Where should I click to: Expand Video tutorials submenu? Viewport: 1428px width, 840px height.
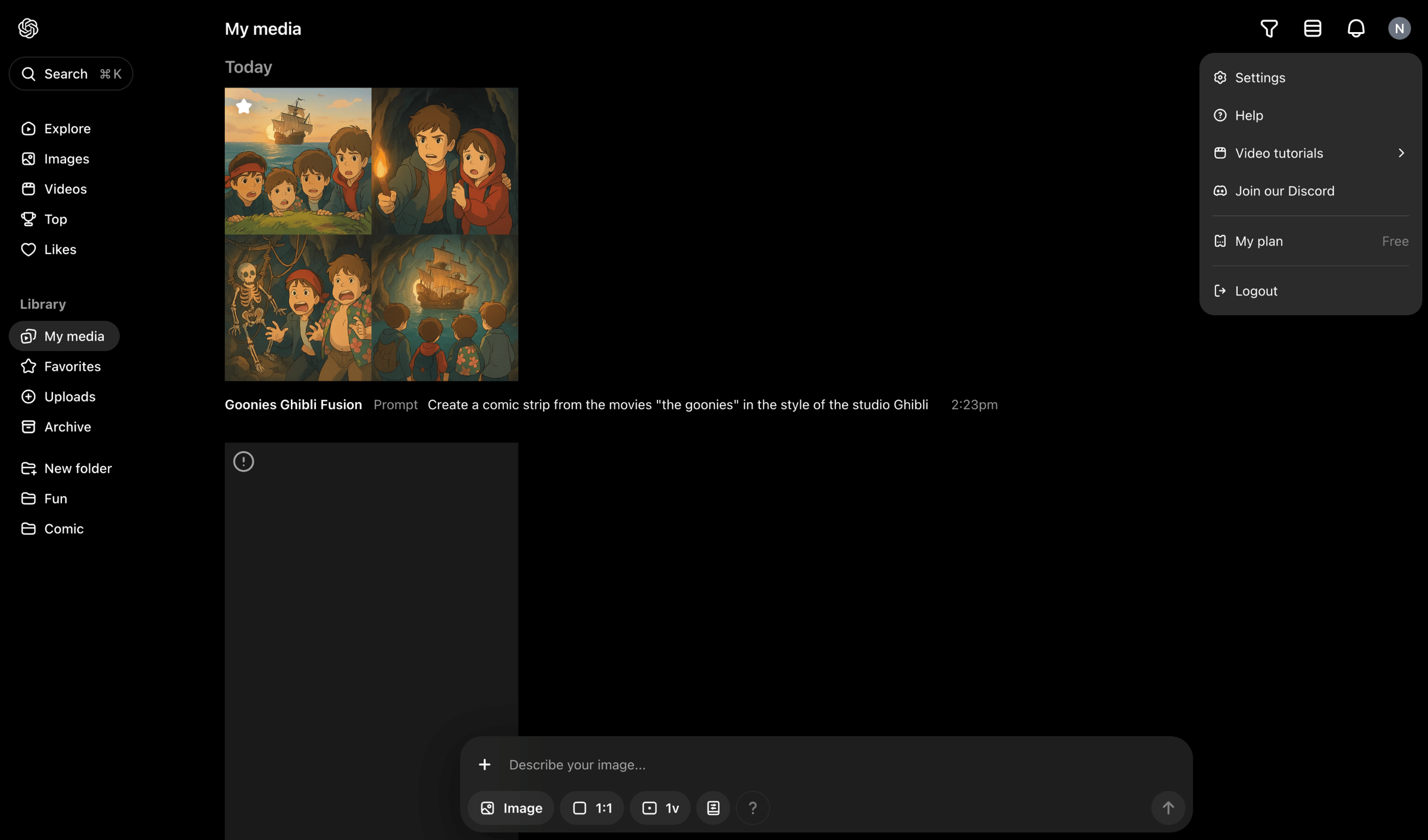click(1311, 153)
